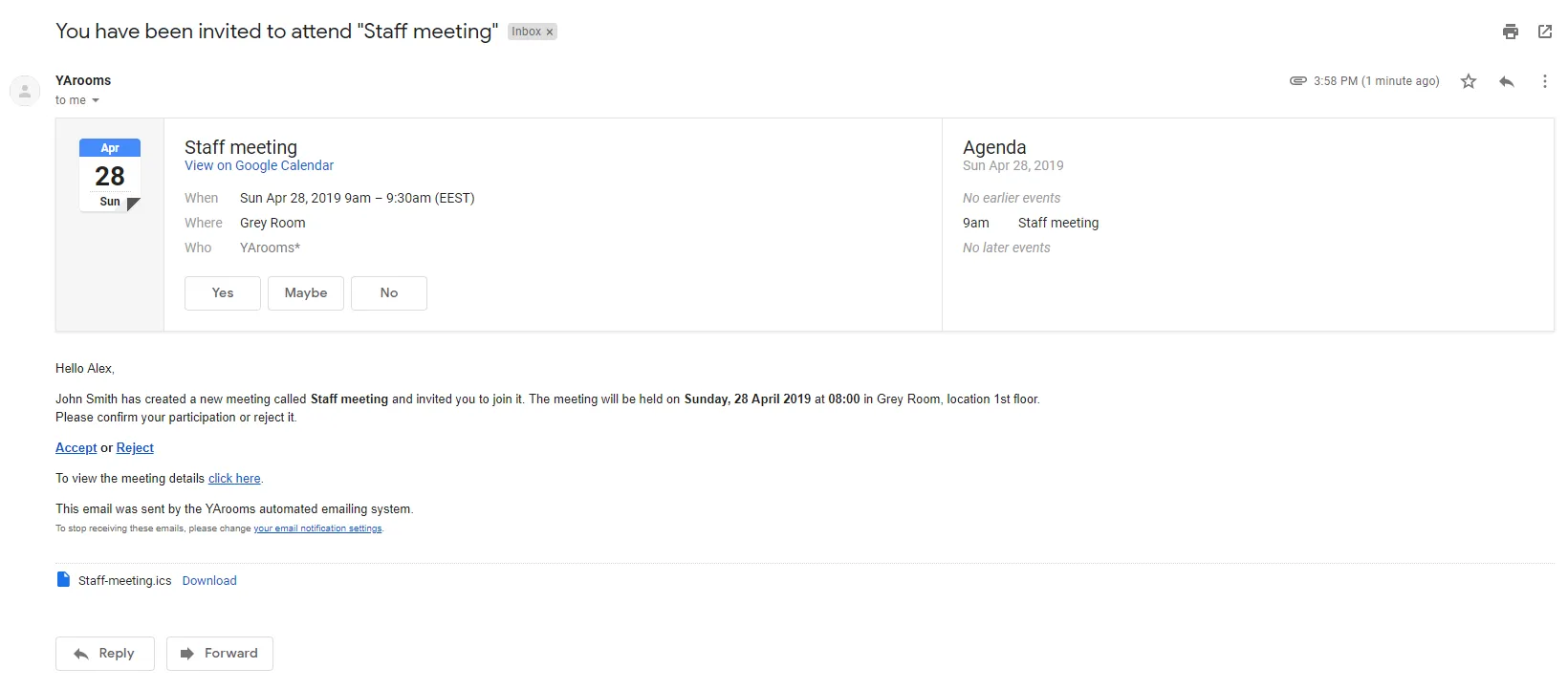This screenshot has width=1568, height=690.
Task: Open the email in a new window
Action: pyautogui.click(x=1545, y=32)
